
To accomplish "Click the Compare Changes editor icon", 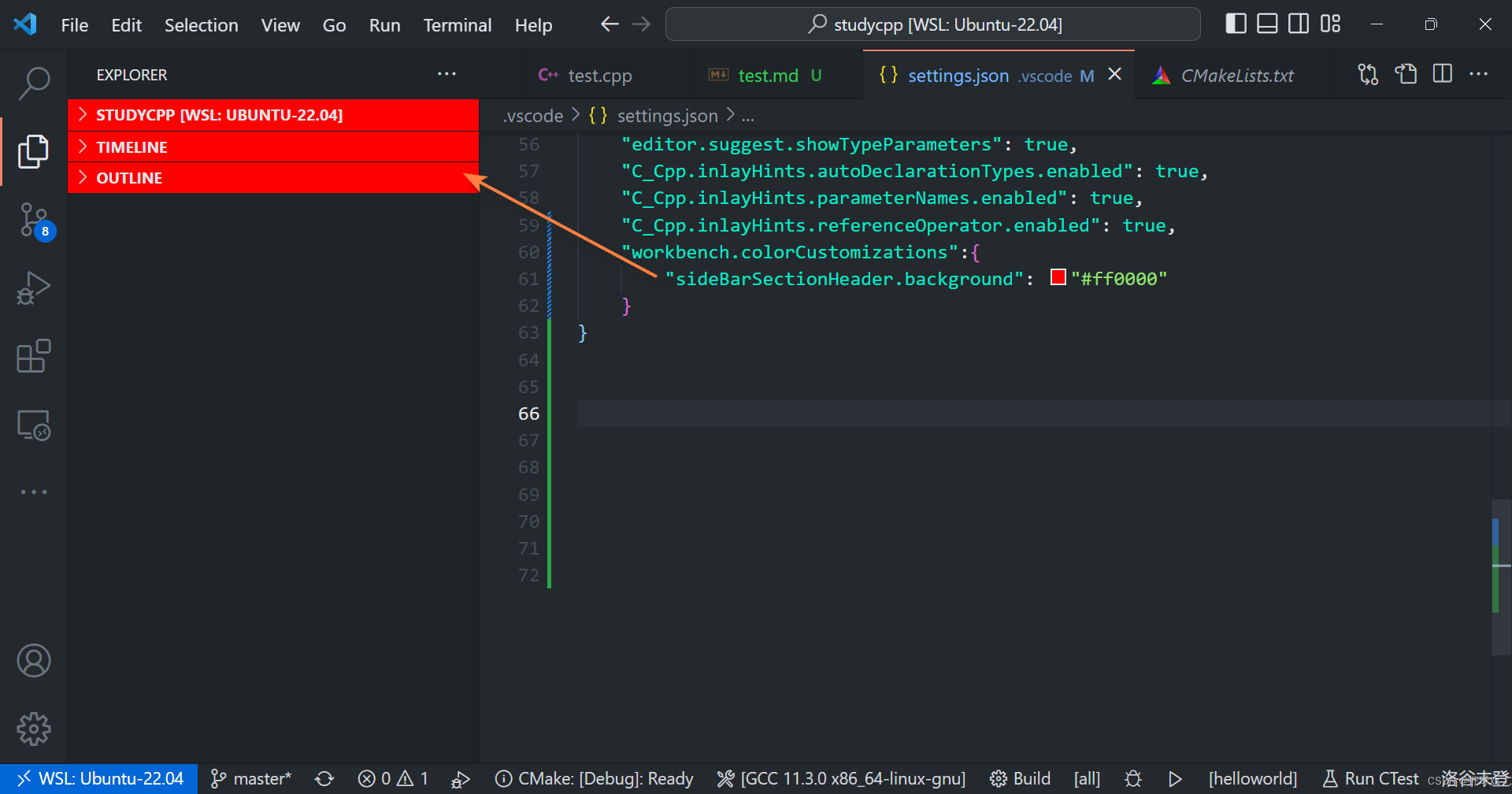I will [1368, 74].
